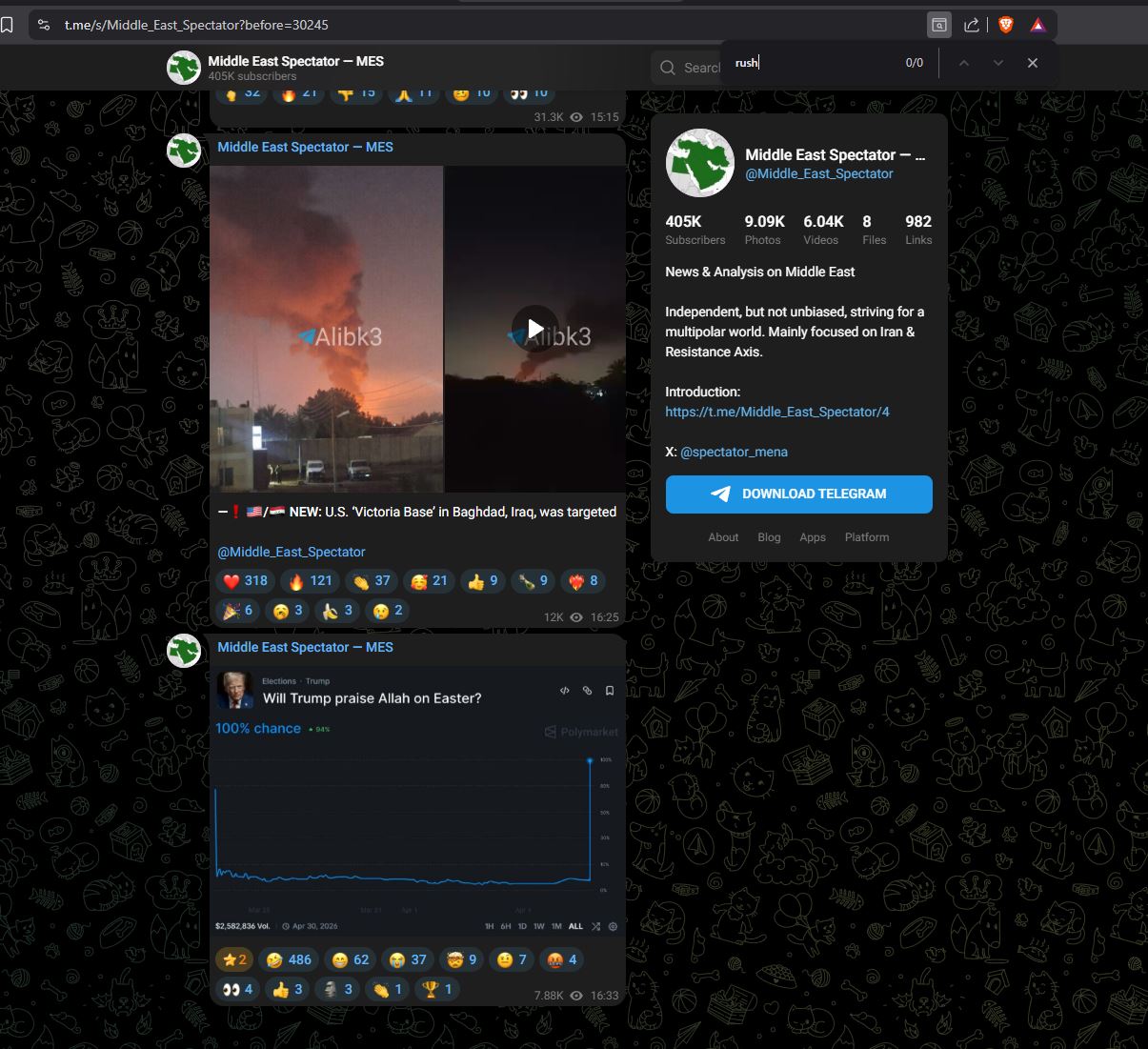
Task: Click rolling-laughing reaction showing 486
Action: (290, 959)
